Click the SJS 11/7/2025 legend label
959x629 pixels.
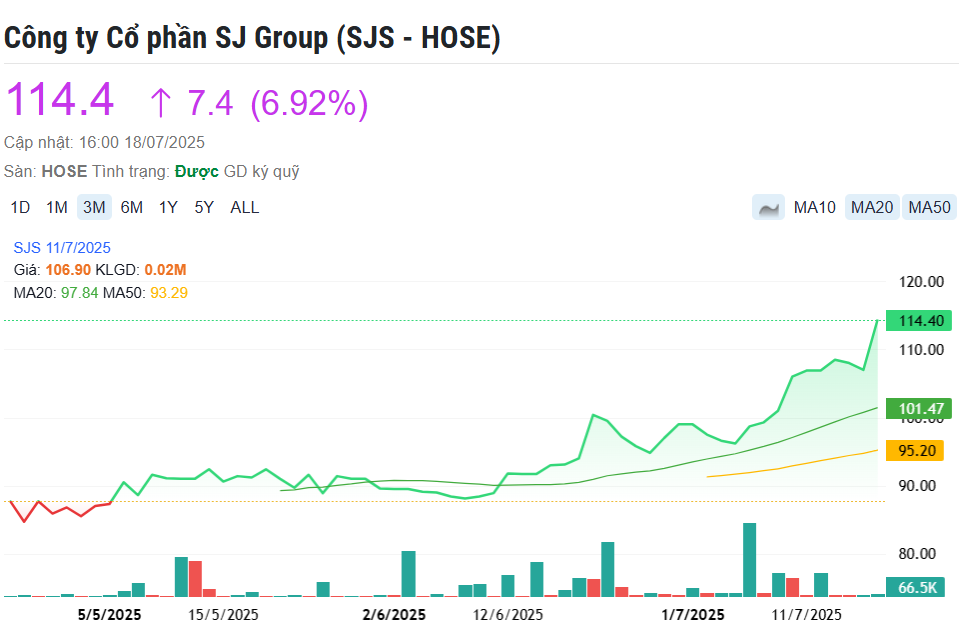tap(62, 248)
